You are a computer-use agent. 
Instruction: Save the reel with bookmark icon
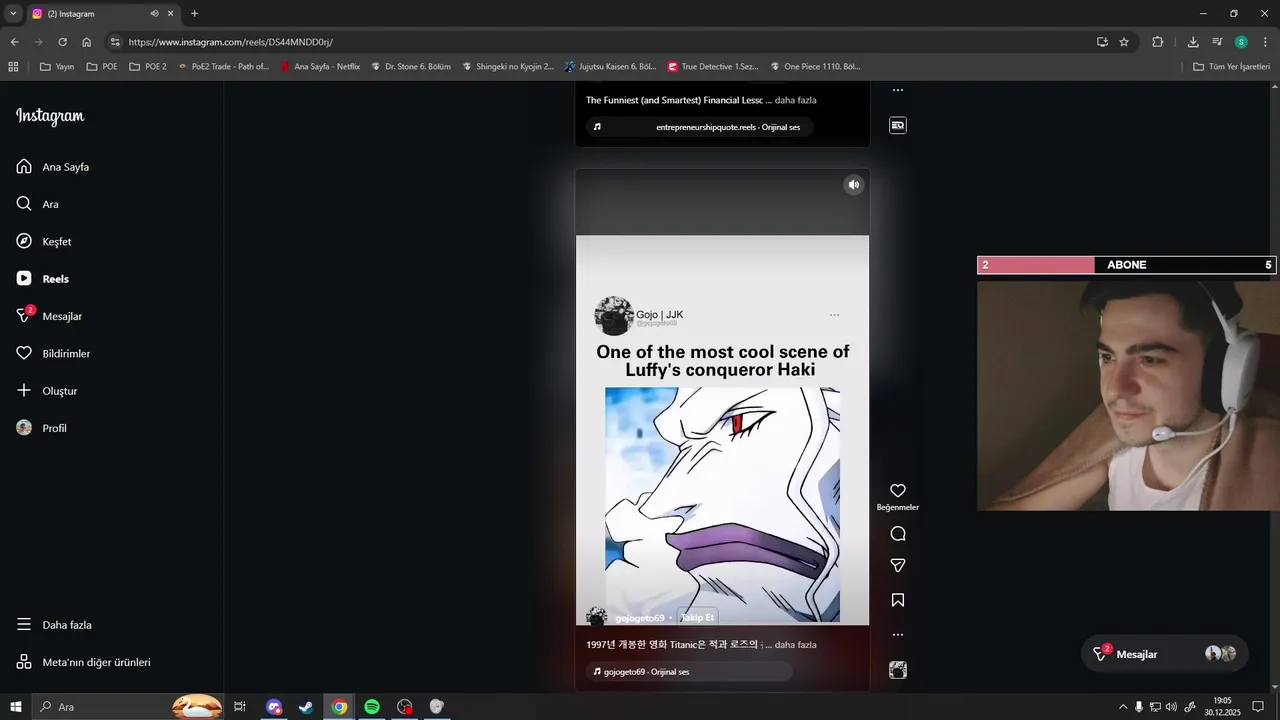point(898,600)
